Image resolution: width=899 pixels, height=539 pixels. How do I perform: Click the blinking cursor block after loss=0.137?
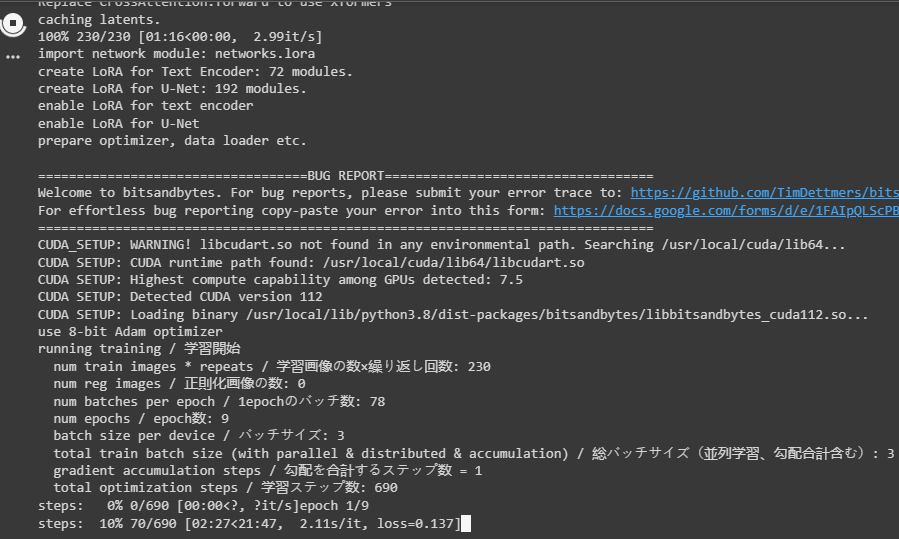(466, 524)
